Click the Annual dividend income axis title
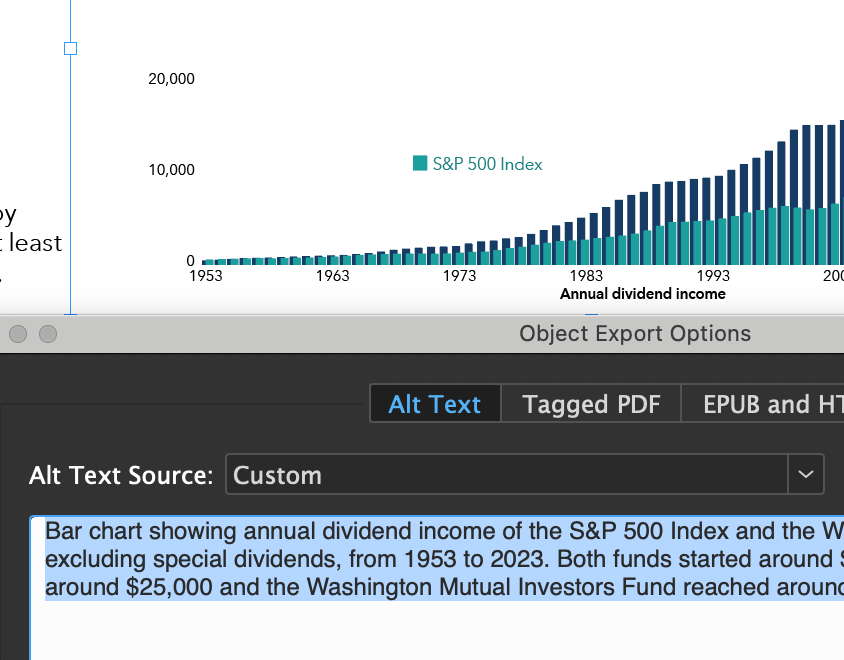The height and width of the screenshot is (660, 844). click(642, 294)
